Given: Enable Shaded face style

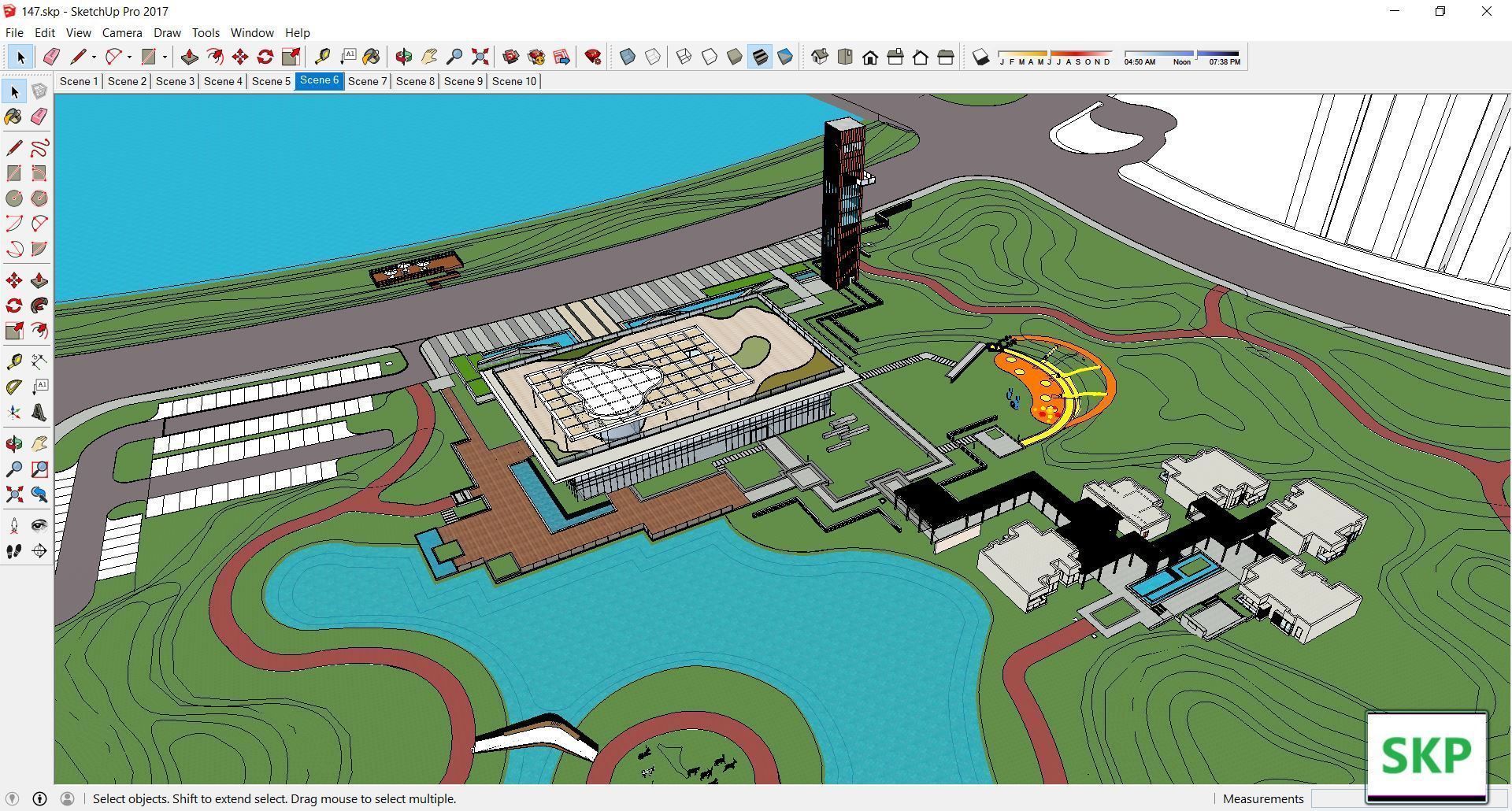Looking at the screenshot, I should tap(735, 57).
